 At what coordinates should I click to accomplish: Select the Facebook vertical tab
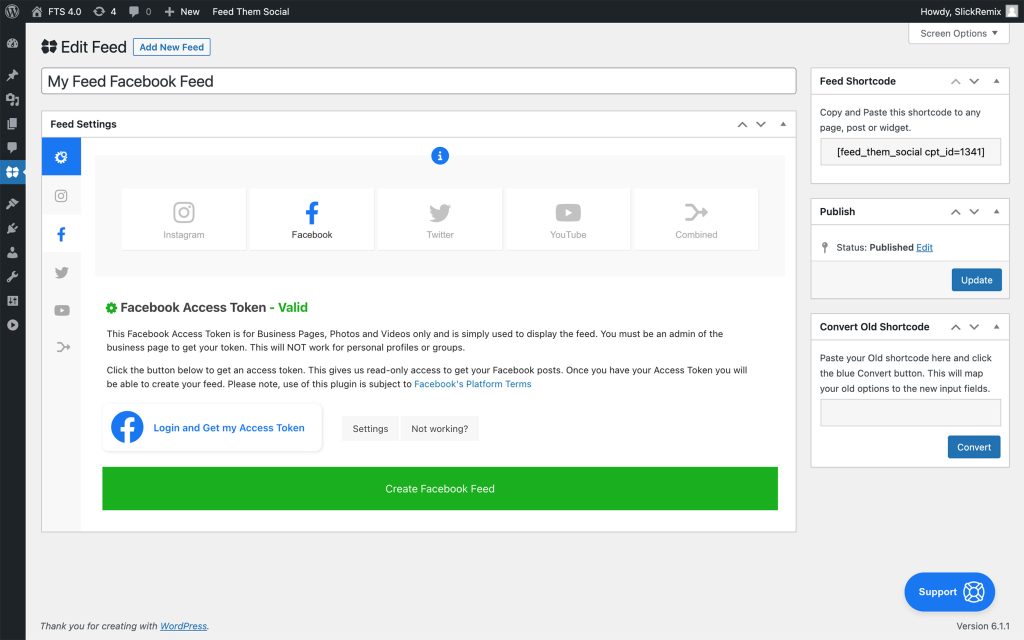tap(61, 234)
